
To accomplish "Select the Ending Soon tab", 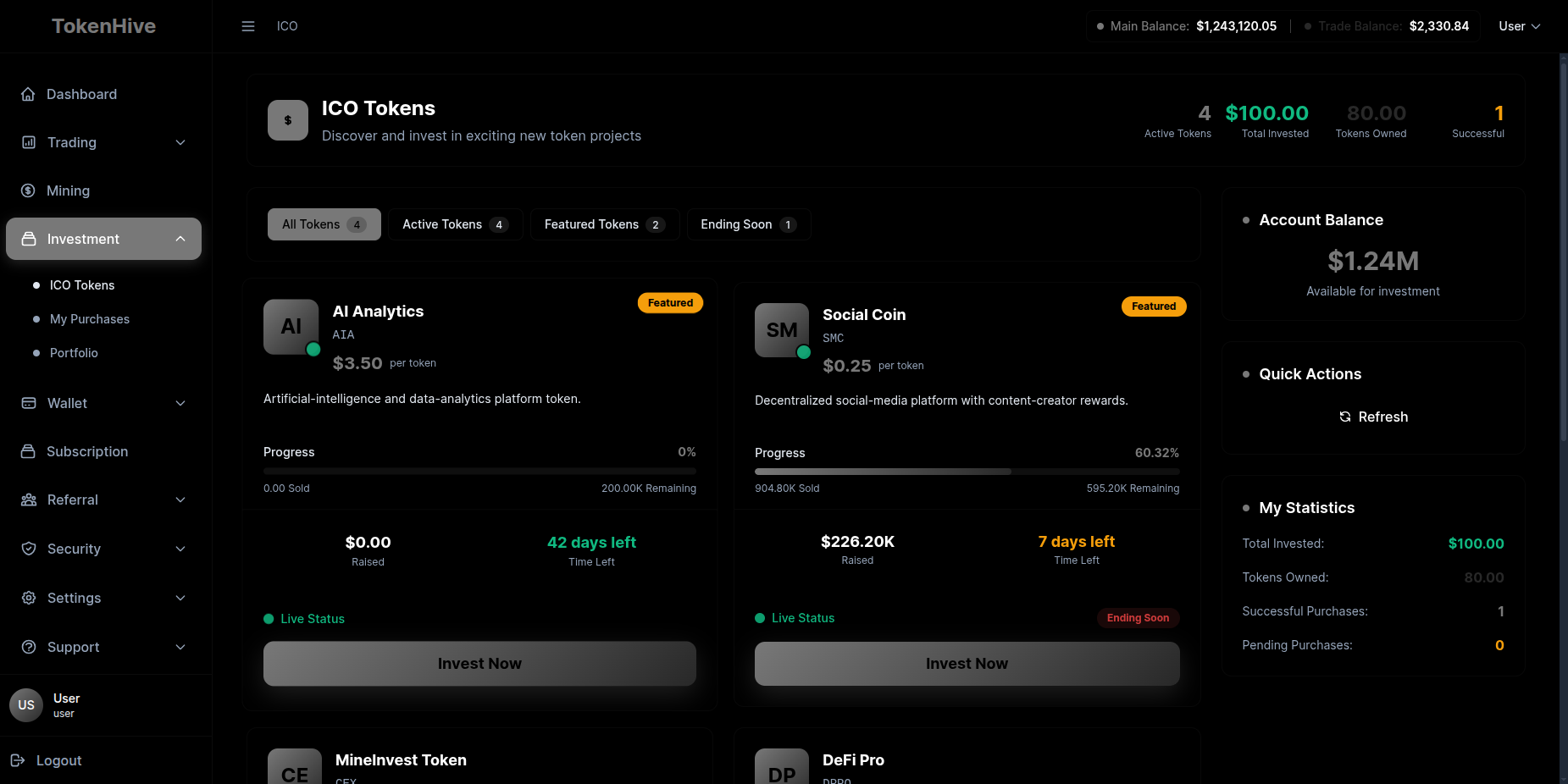I will click(x=748, y=224).
